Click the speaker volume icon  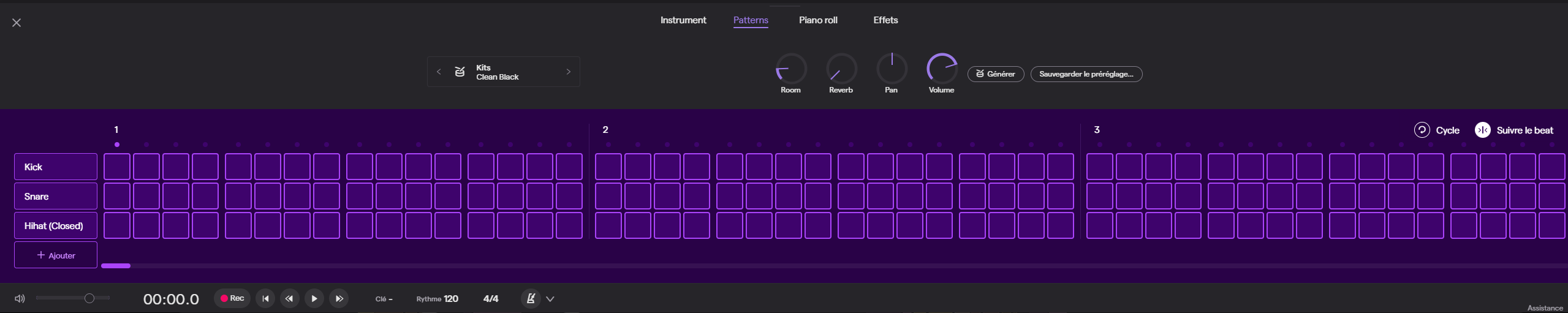tap(20, 299)
